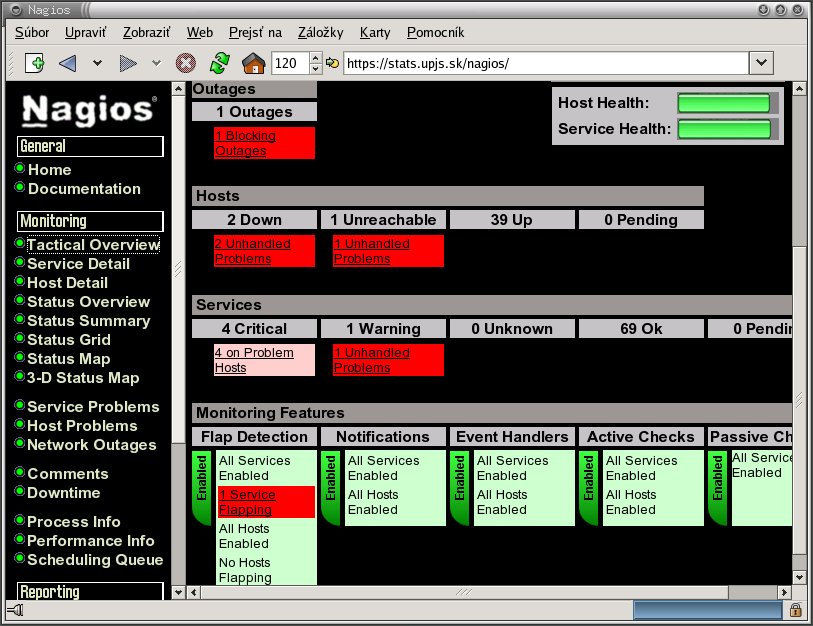The image size is (813, 626).
Task: Open the Documentation link
Action: pos(84,189)
